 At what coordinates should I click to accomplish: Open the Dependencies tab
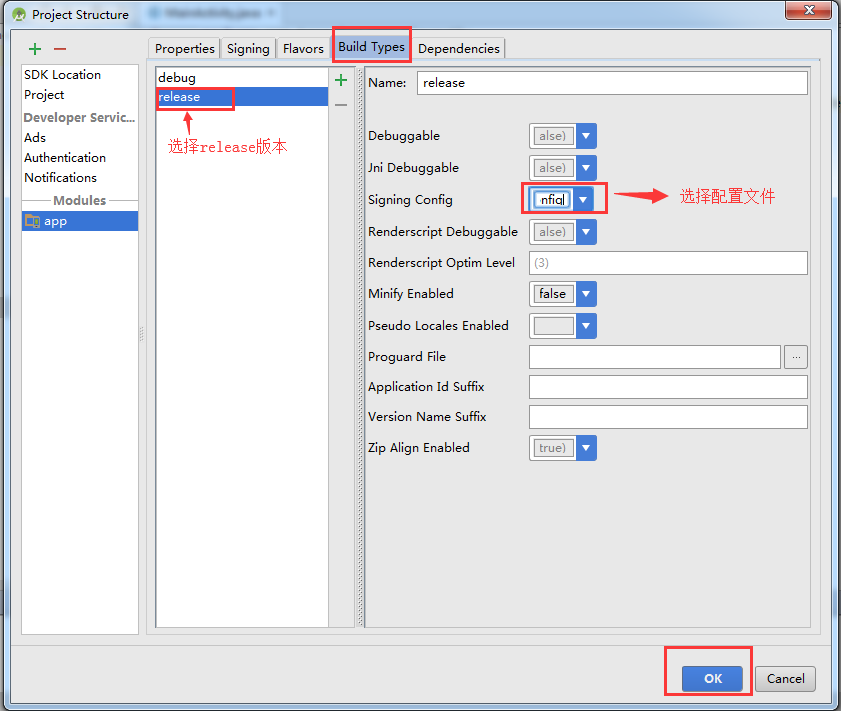(459, 48)
